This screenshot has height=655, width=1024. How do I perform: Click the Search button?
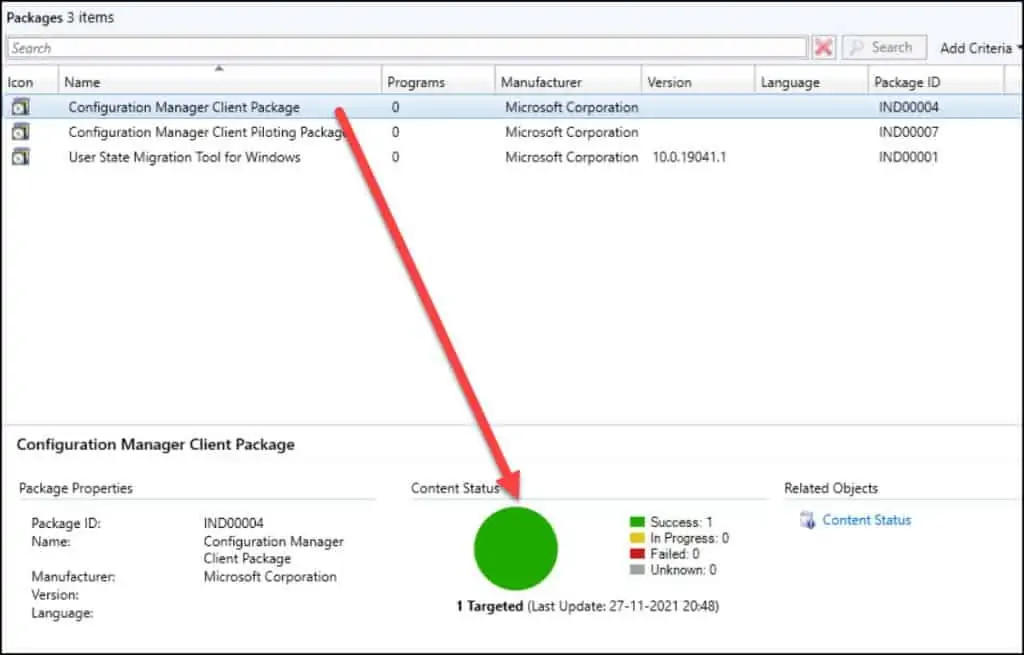[884, 48]
